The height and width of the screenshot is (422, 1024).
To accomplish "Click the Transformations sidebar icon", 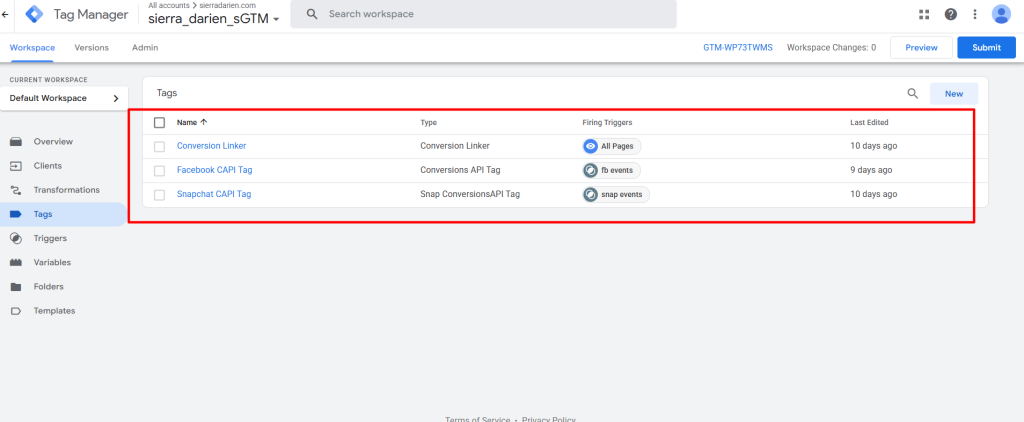I will 16,190.
